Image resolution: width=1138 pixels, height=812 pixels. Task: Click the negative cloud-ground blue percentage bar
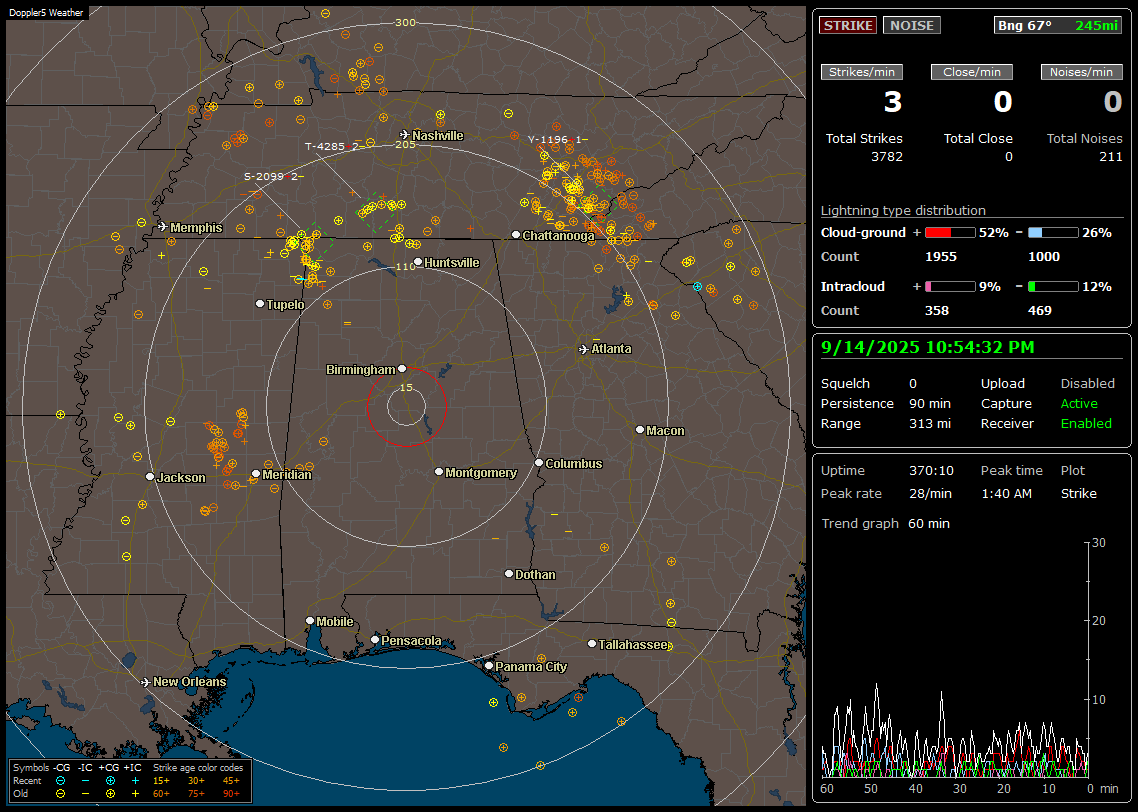point(1053,233)
